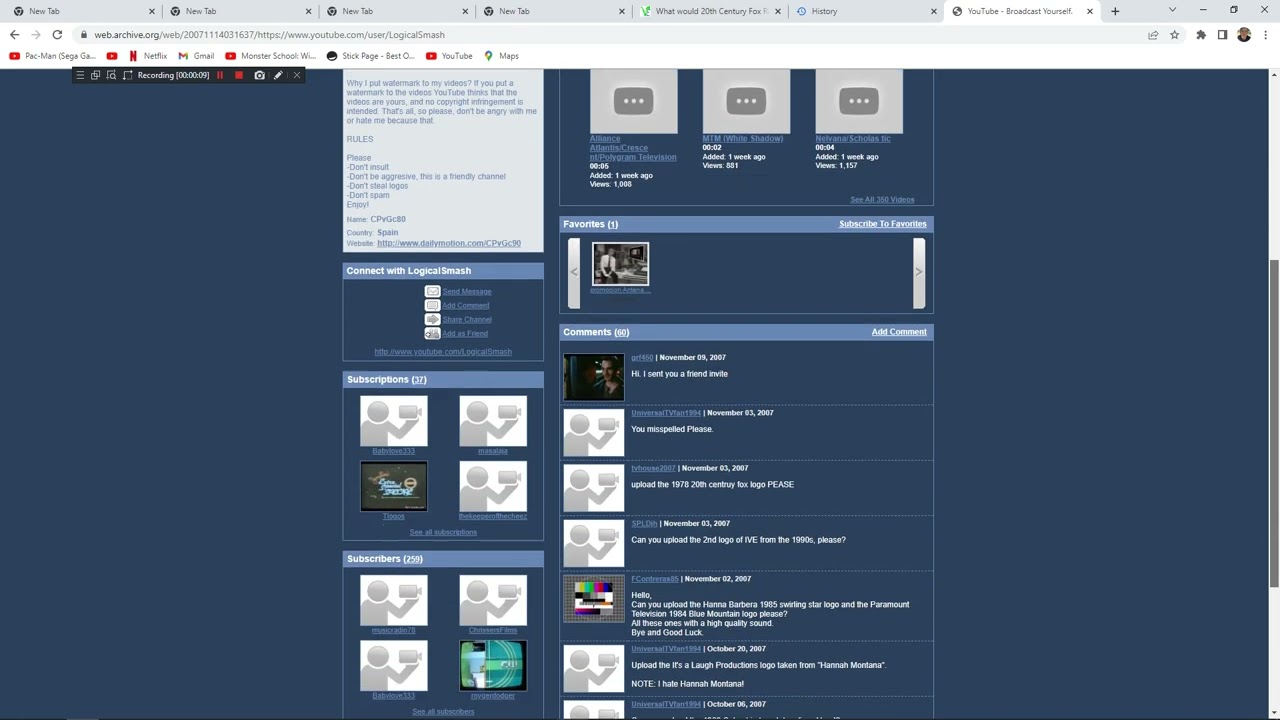Open the favorite video thumbnail
This screenshot has height=720, width=1280.
point(620,264)
